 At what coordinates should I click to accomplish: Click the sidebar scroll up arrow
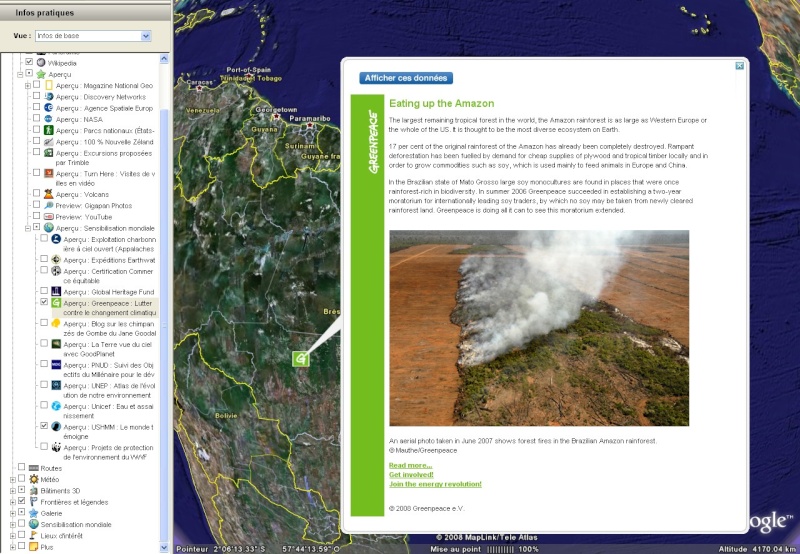164,59
